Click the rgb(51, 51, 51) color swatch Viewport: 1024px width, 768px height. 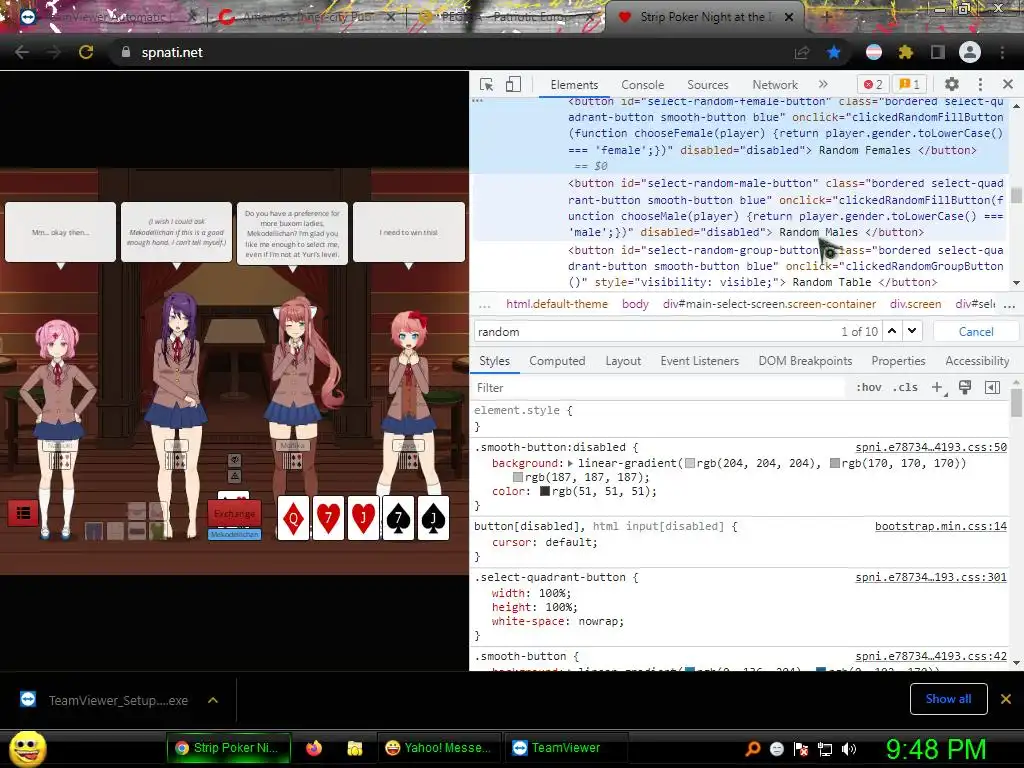(x=545, y=491)
